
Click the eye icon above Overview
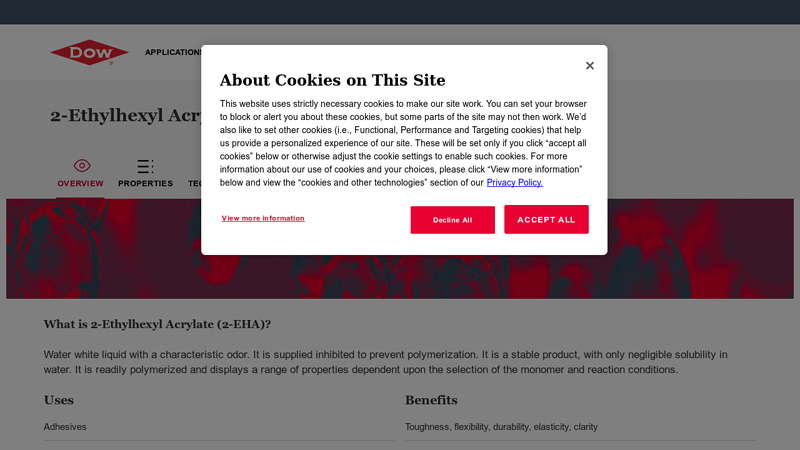click(81, 165)
